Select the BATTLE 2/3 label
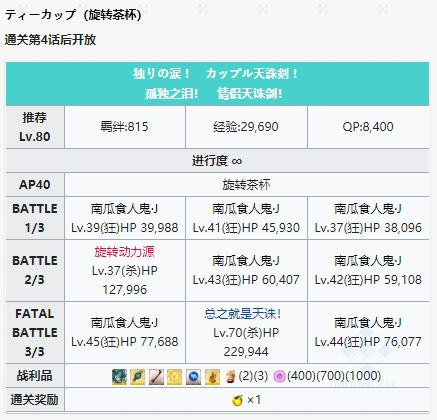 (x=35, y=270)
